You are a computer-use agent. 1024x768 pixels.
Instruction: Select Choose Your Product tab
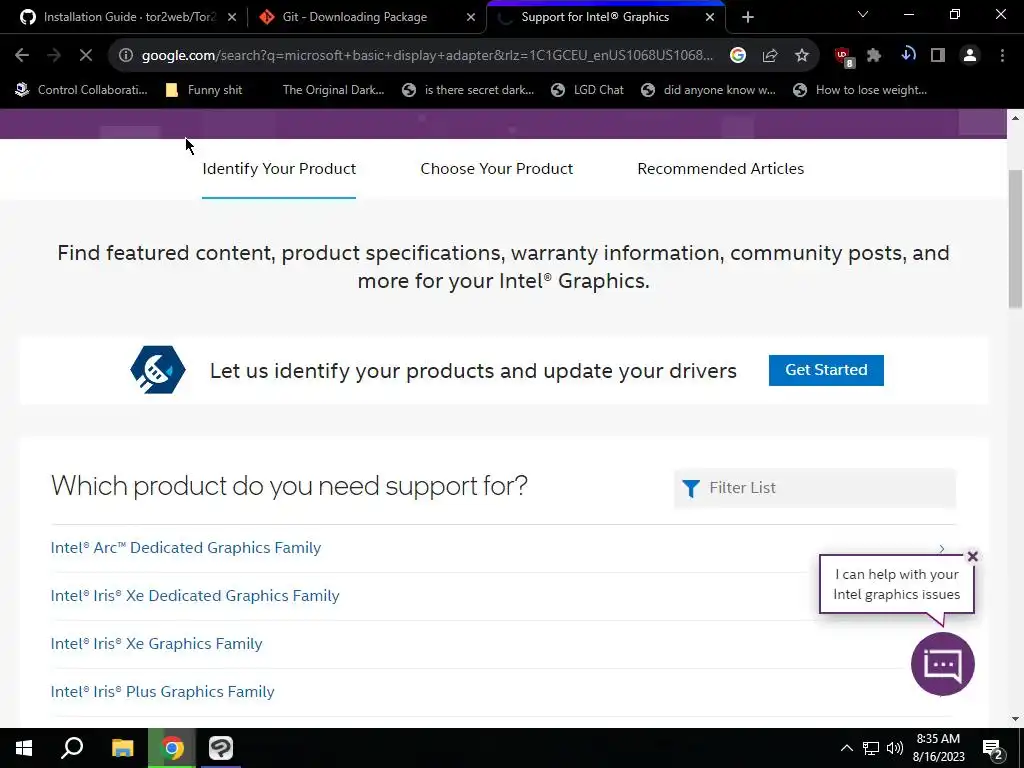[496, 169]
